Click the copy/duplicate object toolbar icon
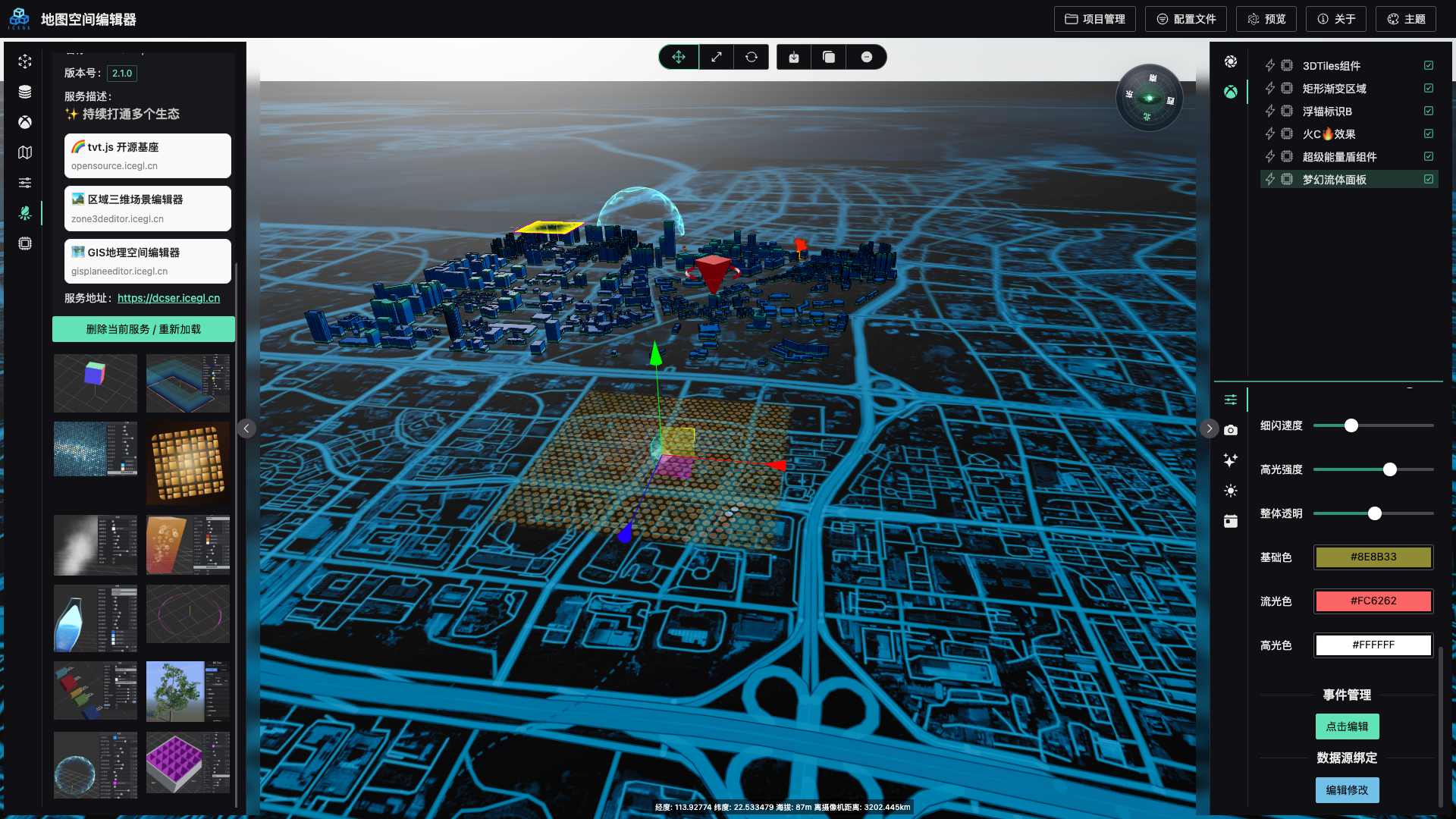Image resolution: width=1456 pixels, height=819 pixels. (x=828, y=57)
